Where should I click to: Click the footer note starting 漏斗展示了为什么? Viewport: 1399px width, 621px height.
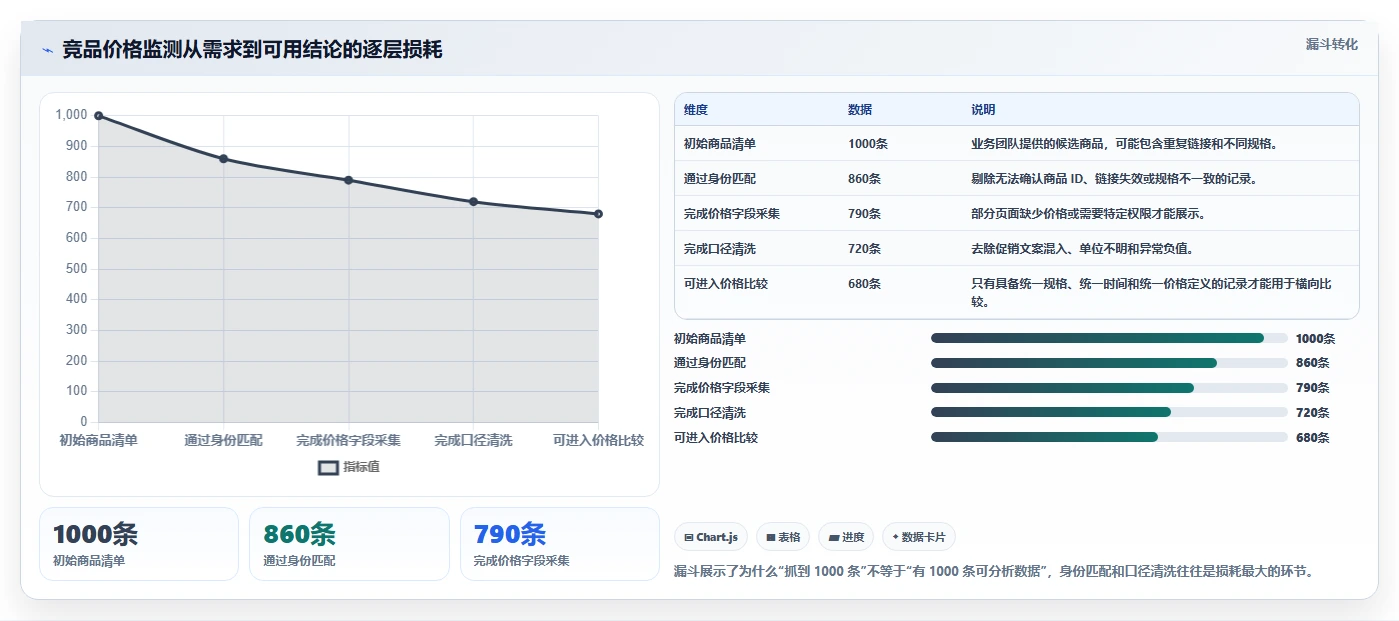[x=994, y=572]
